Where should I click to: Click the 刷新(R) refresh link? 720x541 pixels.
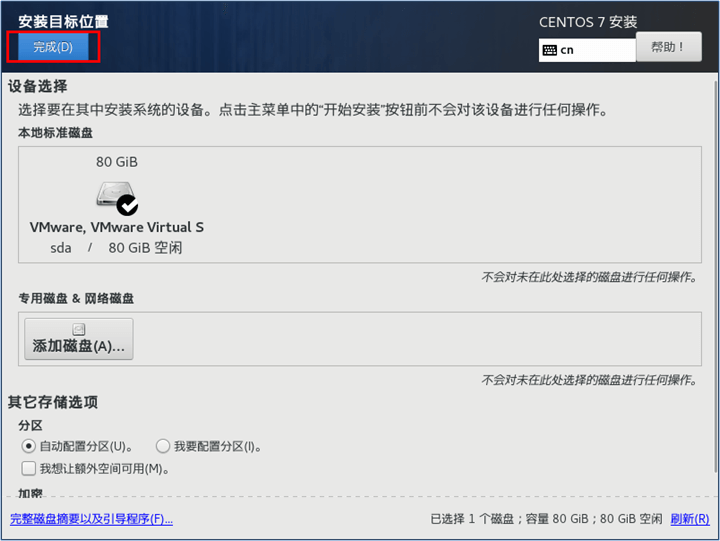click(x=690, y=519)
